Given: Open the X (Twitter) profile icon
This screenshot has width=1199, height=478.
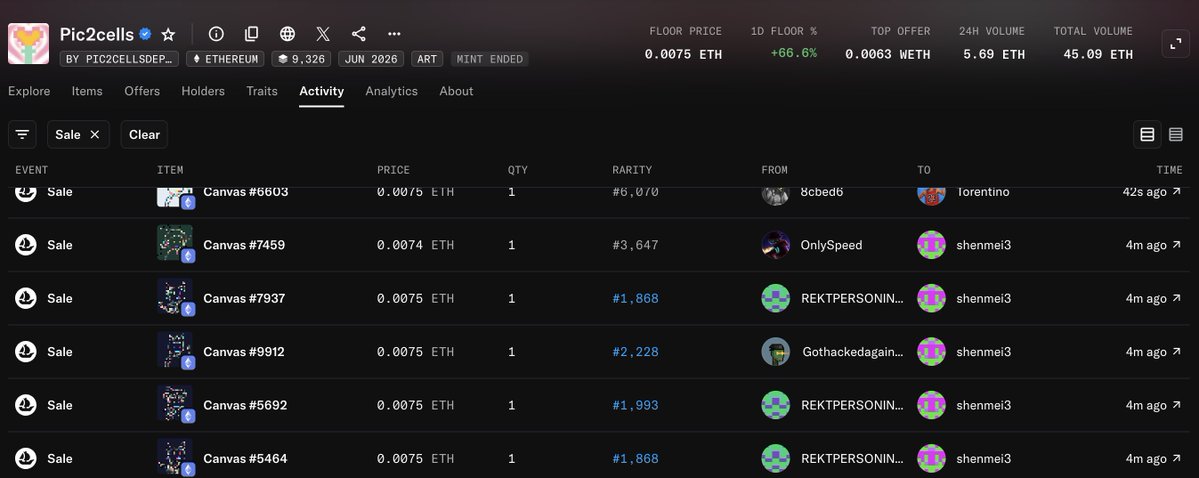Looking at the screenshot, I should 323,34.
